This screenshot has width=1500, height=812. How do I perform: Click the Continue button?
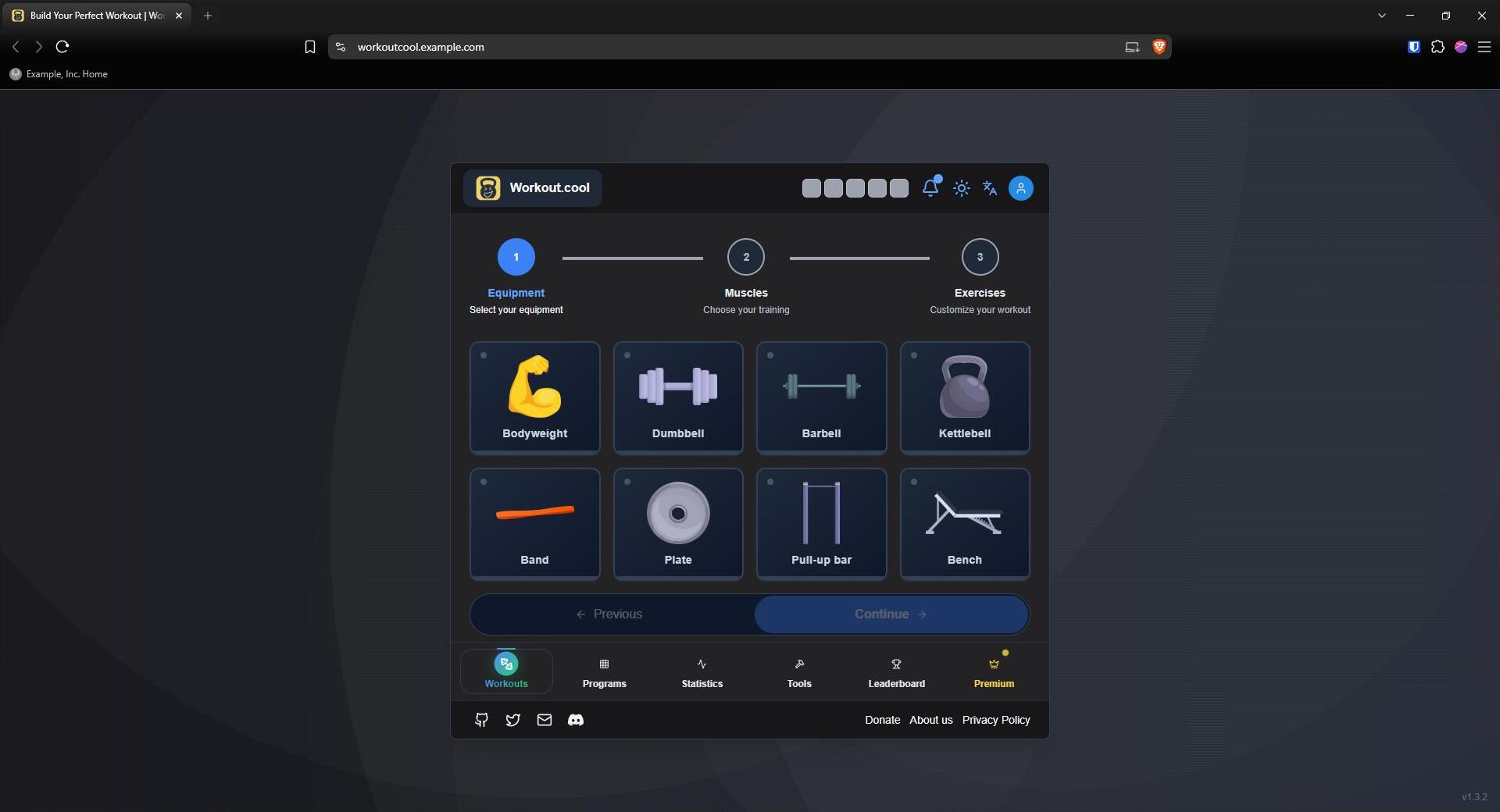point(891,614)
